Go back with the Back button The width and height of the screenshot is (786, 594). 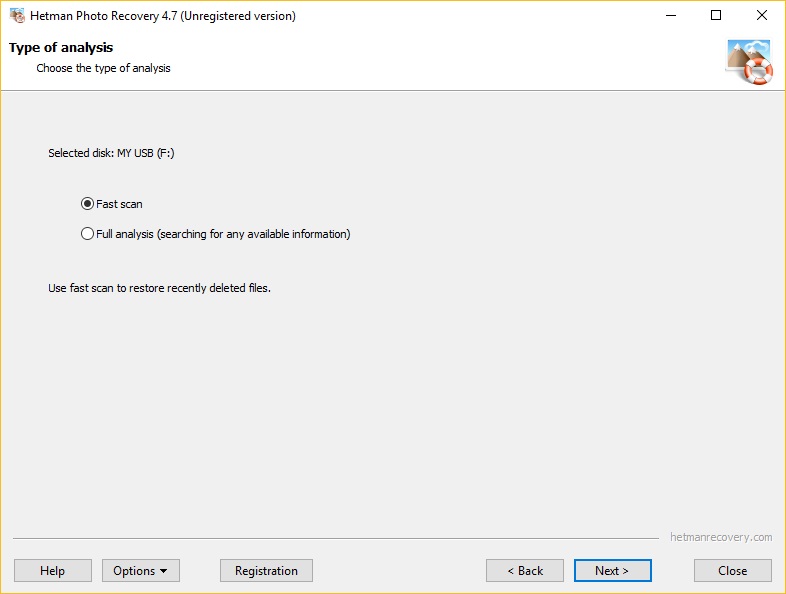click(525, 570)
